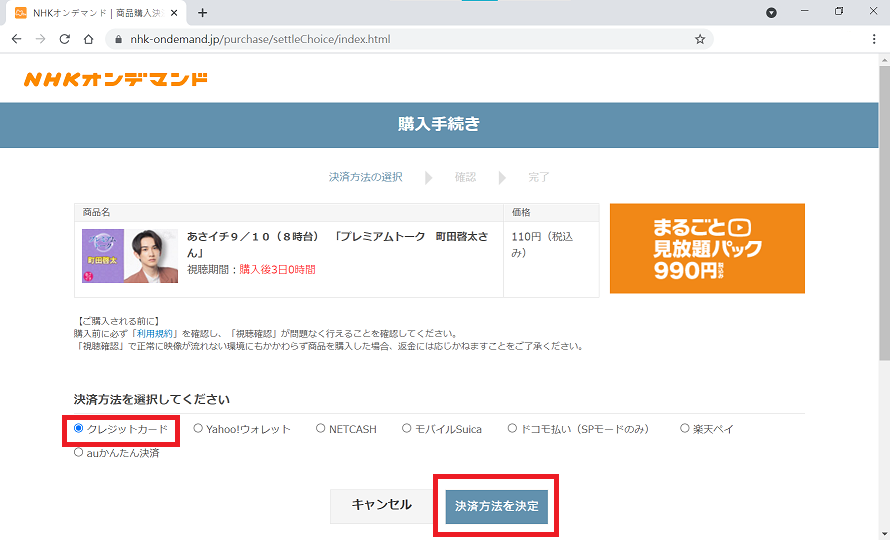The width and height of the screenshot is (890, 540).
Task: Click the 決済方法を選択してください heading
Action: pyautogui.click(x=152, y=400)
